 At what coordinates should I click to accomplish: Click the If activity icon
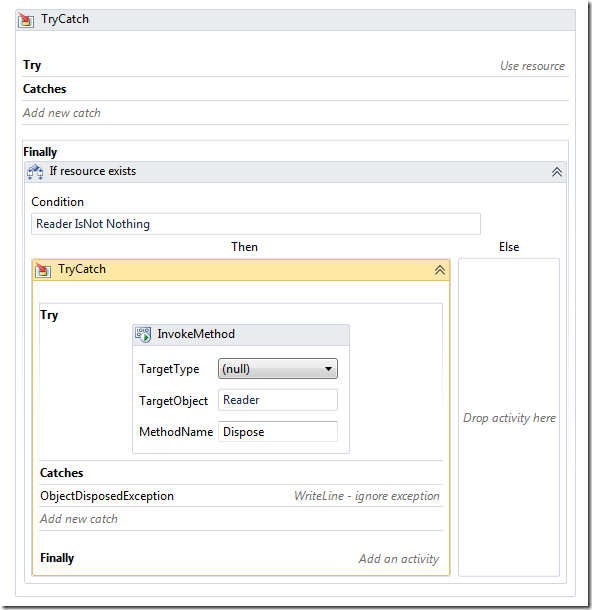pos(35,172)
